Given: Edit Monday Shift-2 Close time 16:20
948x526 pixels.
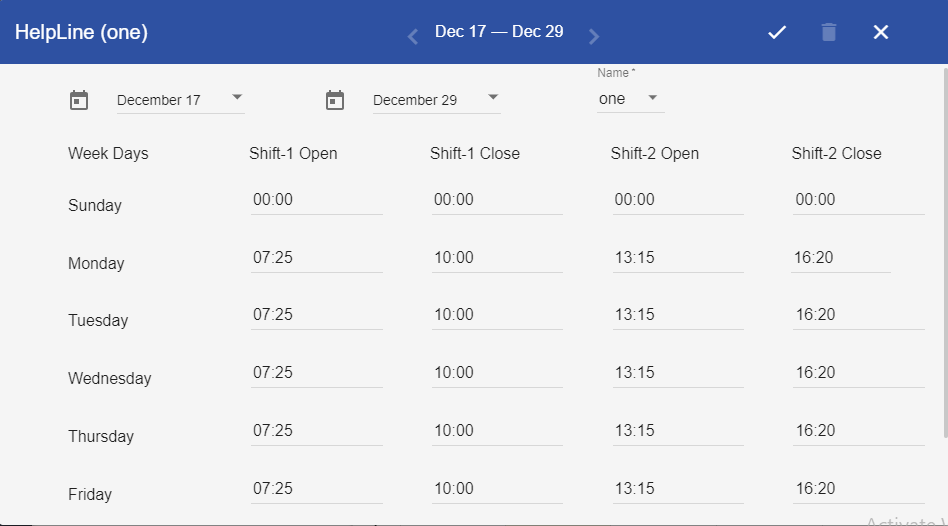Looking at the screenshot, I should click(840, 258).
